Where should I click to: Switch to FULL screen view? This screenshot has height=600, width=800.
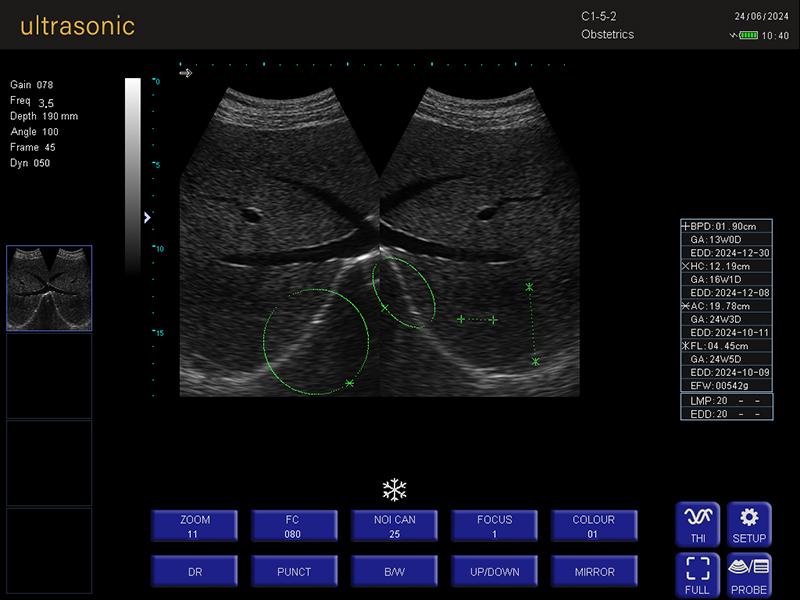click(697, 575)
